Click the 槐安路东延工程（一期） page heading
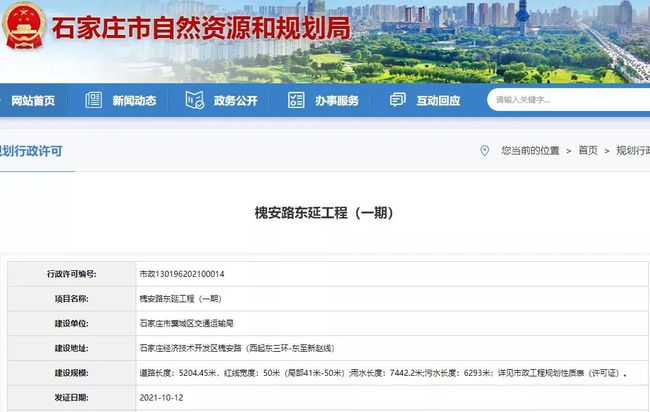The width and height of the screenshot is (650, 412). pos(325,213)
